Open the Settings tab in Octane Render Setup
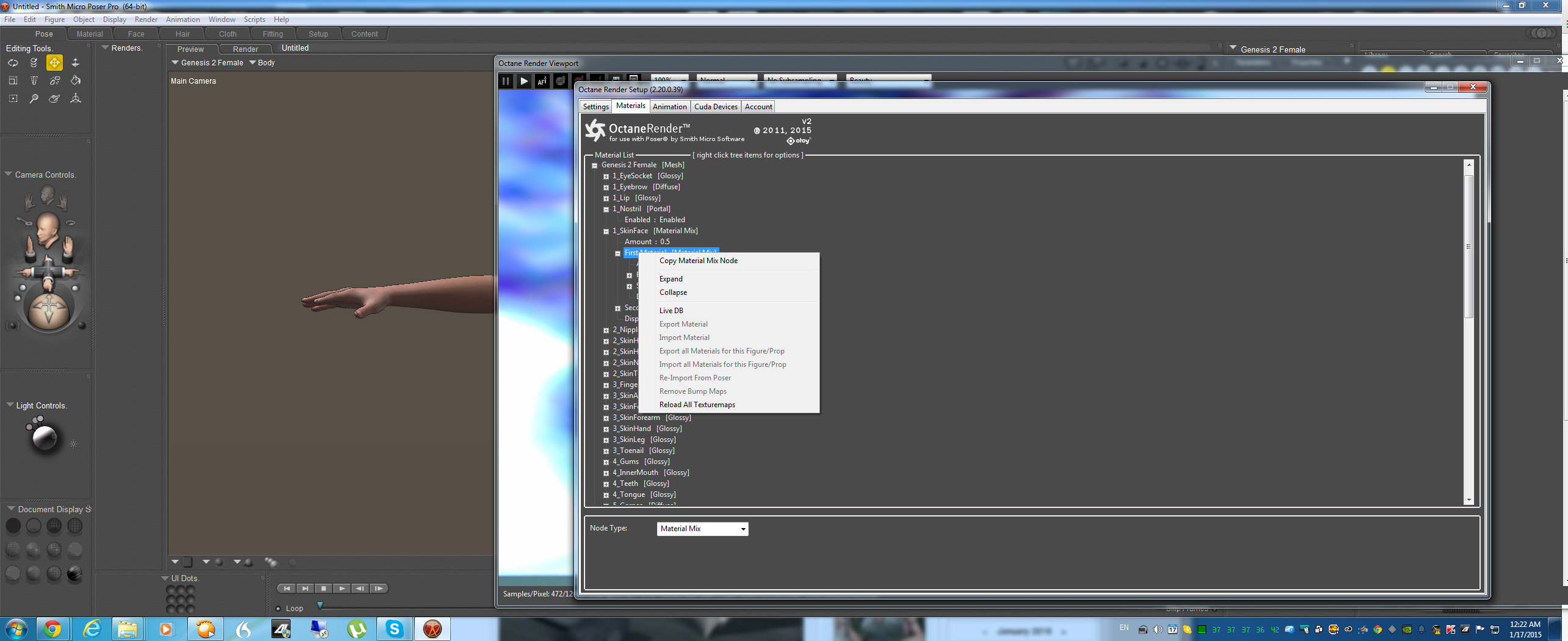This screenshot has height=641, width=1568. (595, 107)
